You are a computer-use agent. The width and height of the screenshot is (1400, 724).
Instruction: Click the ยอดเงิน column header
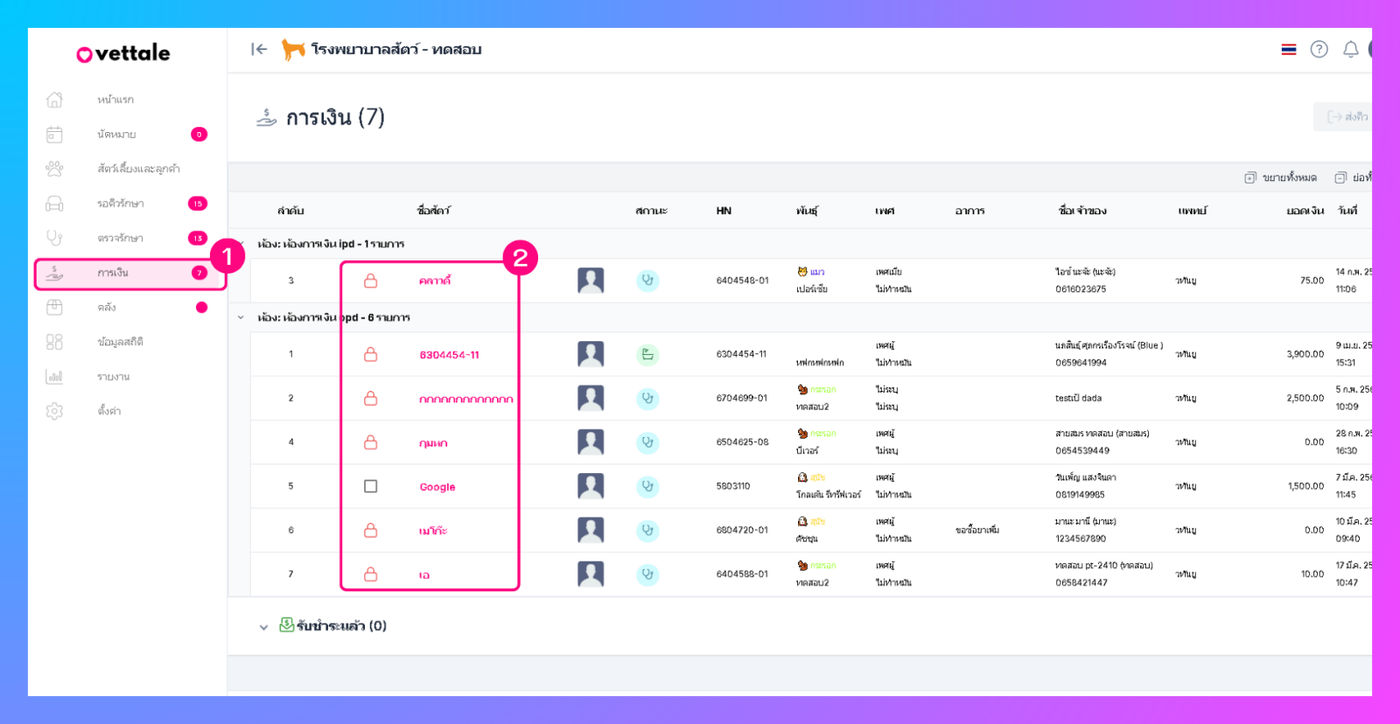coord(1305,211)
